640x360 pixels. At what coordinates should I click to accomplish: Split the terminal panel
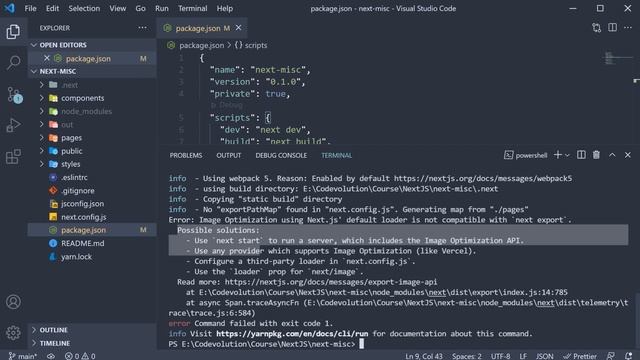[x=581, y=155]
